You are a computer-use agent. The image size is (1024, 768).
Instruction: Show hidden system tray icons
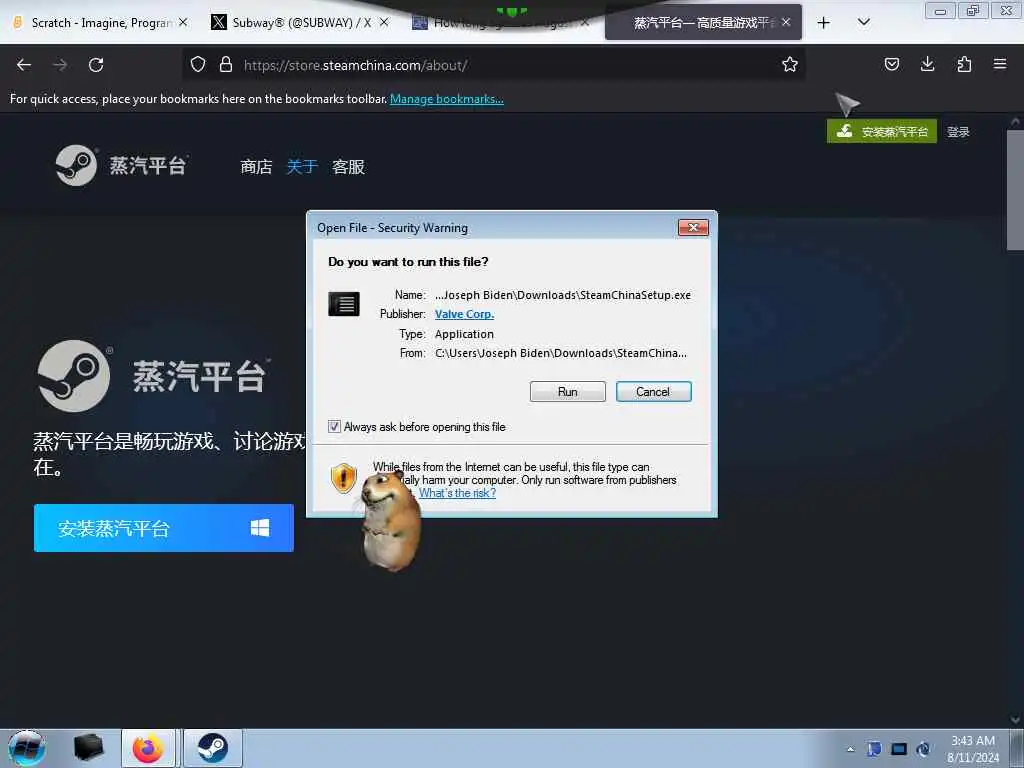tap(850, 749)
